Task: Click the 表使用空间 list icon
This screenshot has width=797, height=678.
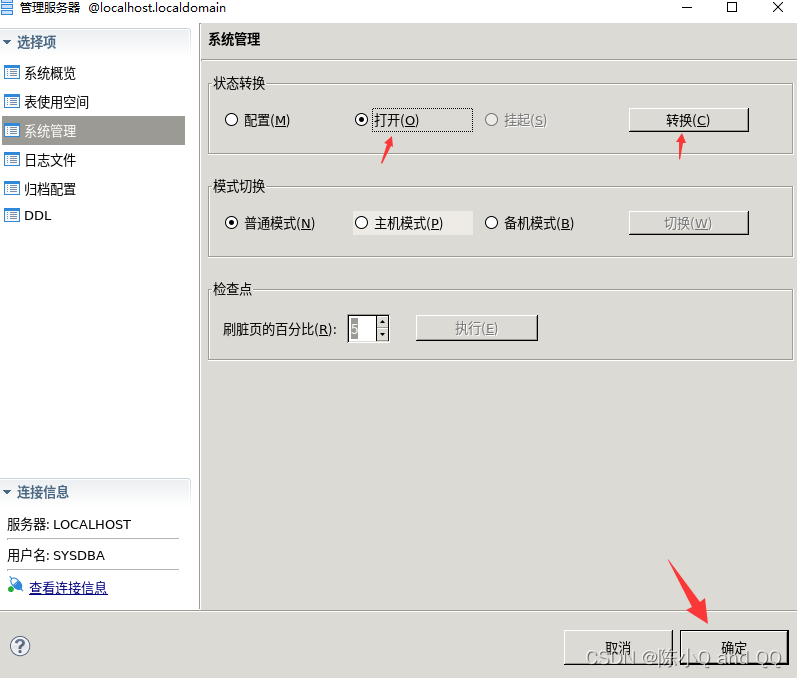Action: pyautogui.click(x=12, y=102)
